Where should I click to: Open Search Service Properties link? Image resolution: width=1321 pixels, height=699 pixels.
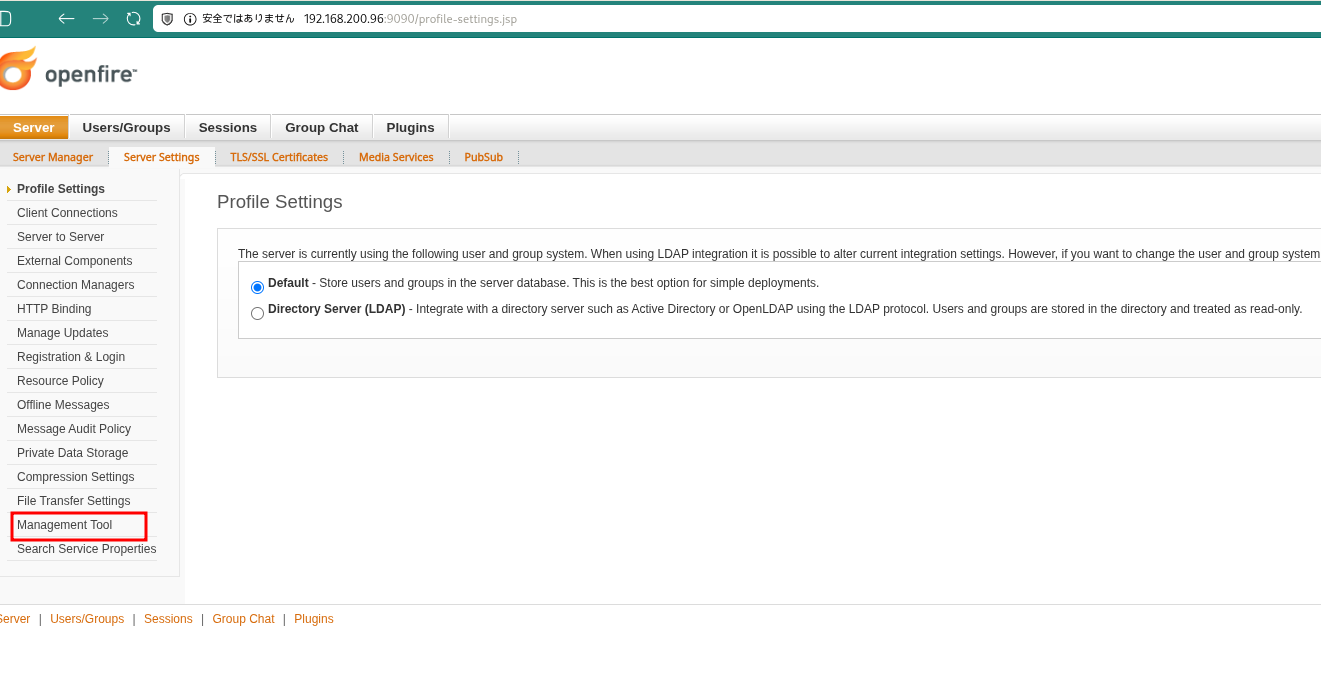pos(87,549)
